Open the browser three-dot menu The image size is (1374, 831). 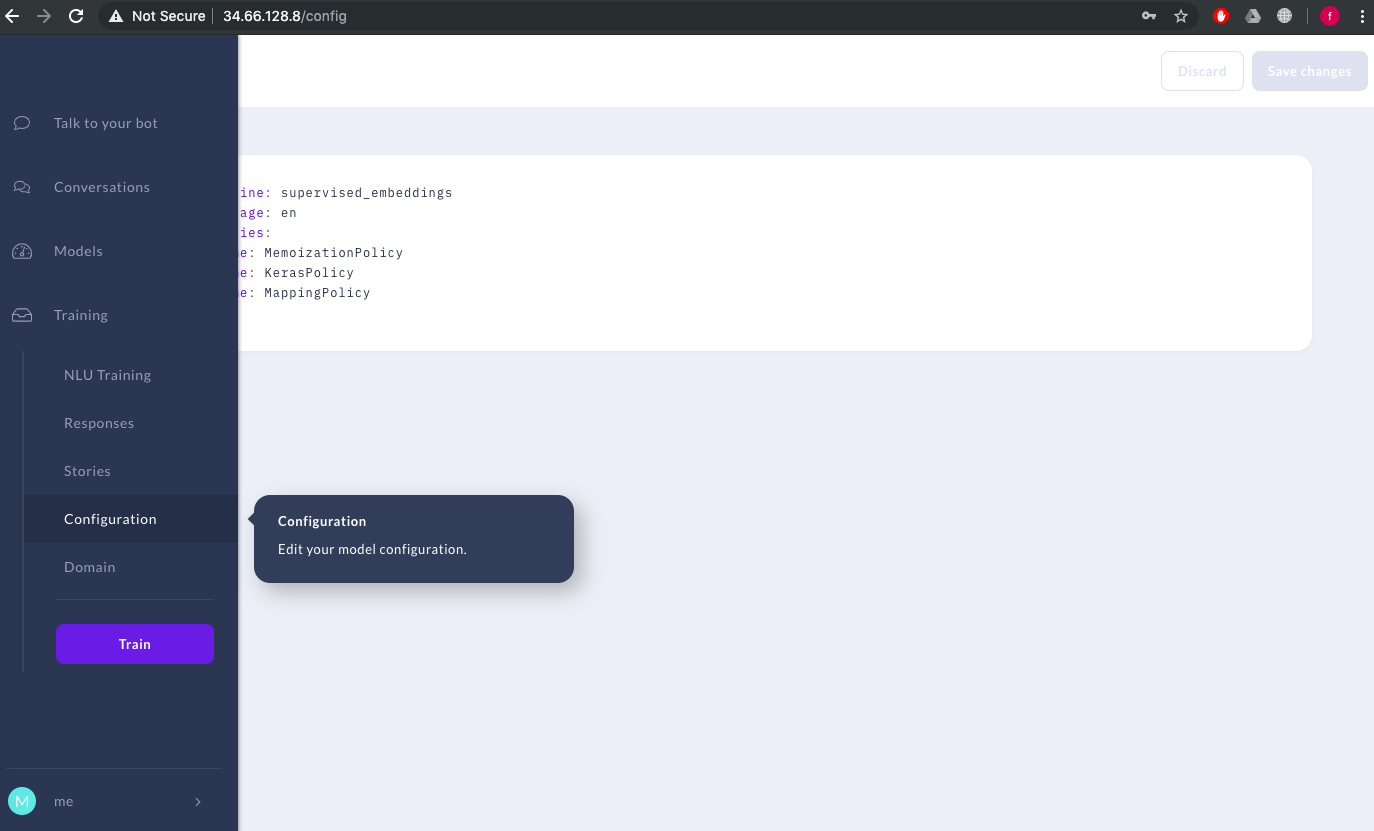(x=1363, y=16)
